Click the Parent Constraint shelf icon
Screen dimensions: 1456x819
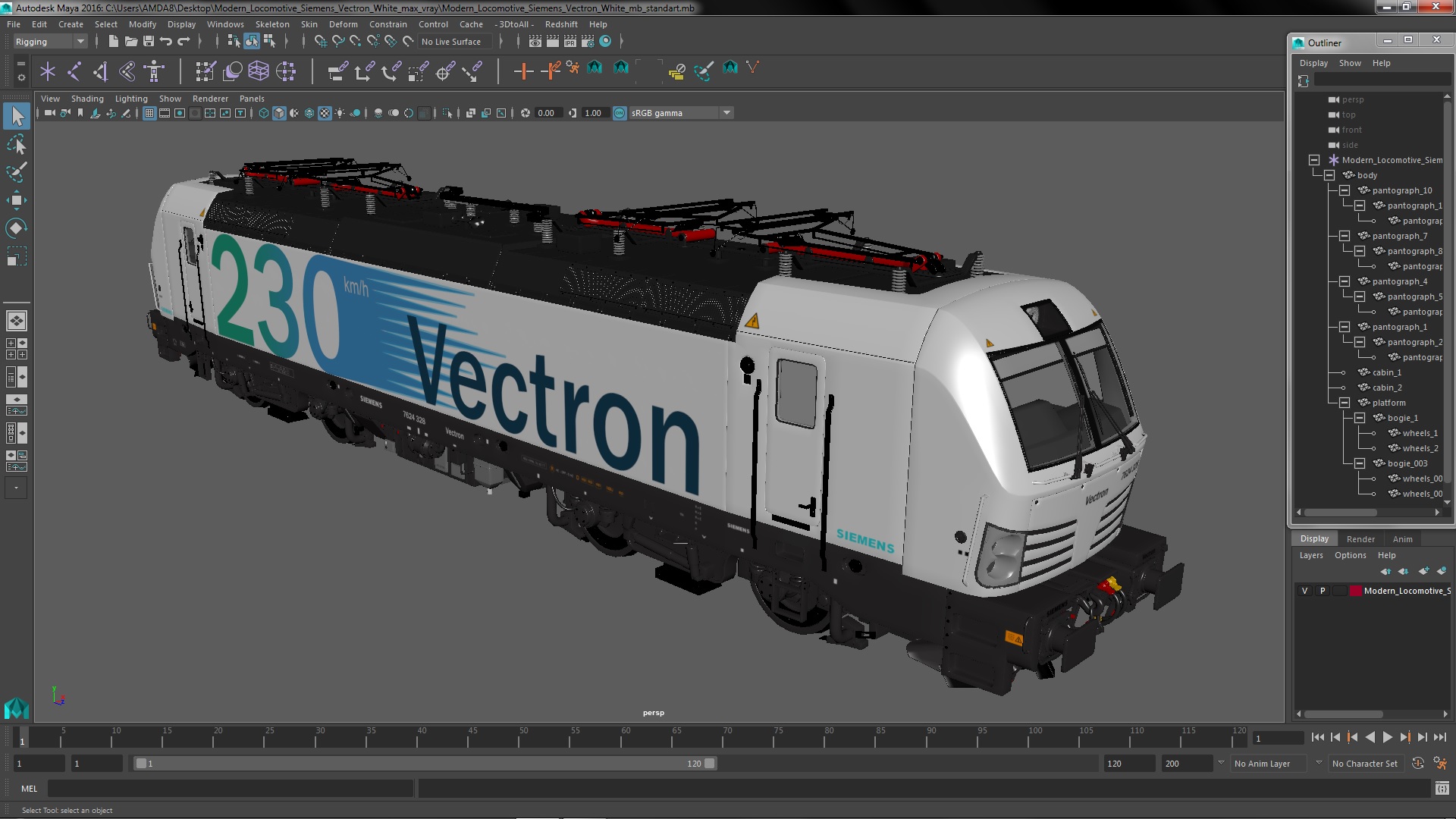coord(337,71)
